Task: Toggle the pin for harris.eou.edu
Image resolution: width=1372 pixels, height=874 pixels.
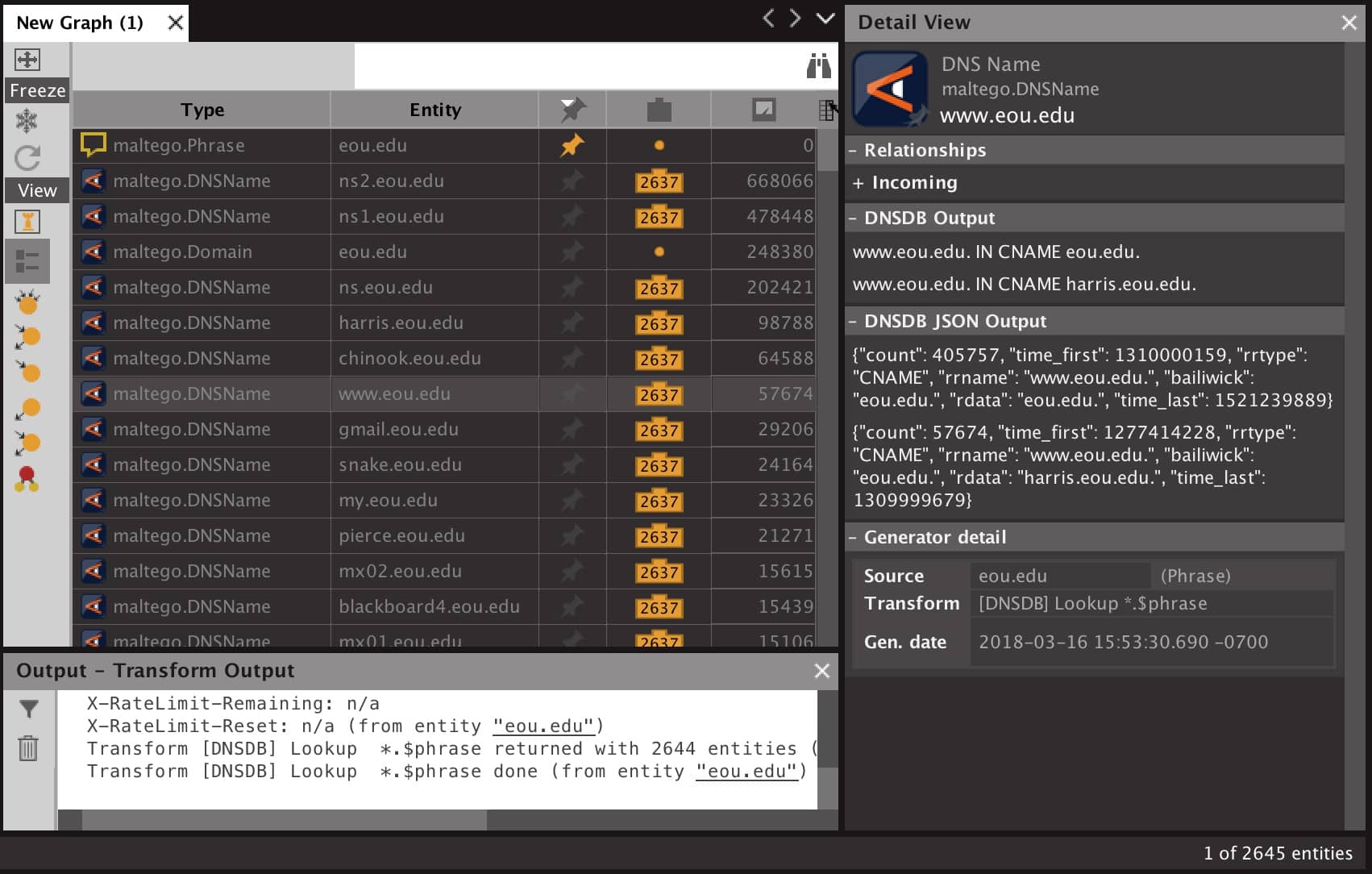Action: coord(572,323)
